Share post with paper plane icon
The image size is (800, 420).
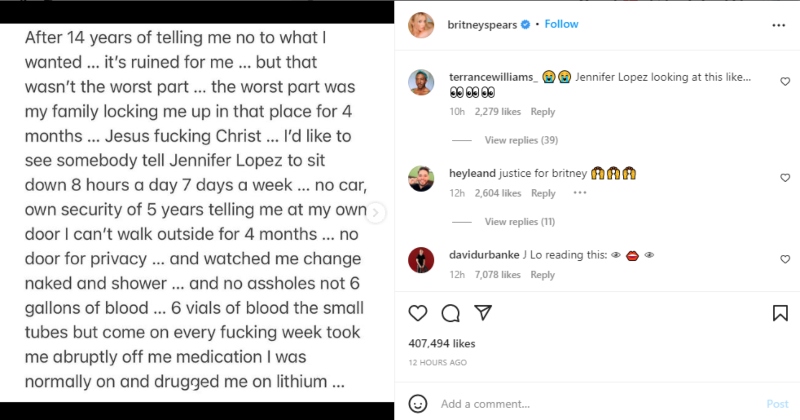(482, 314)
